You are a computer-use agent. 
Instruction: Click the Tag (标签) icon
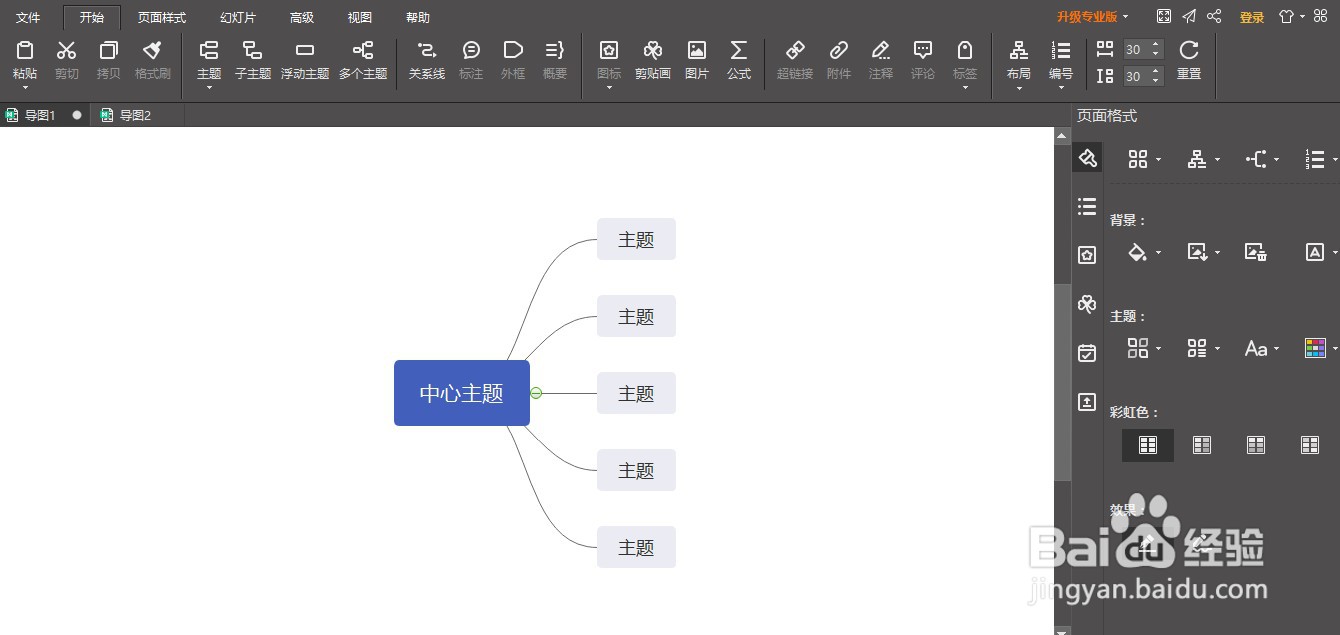tap(965, 50)
